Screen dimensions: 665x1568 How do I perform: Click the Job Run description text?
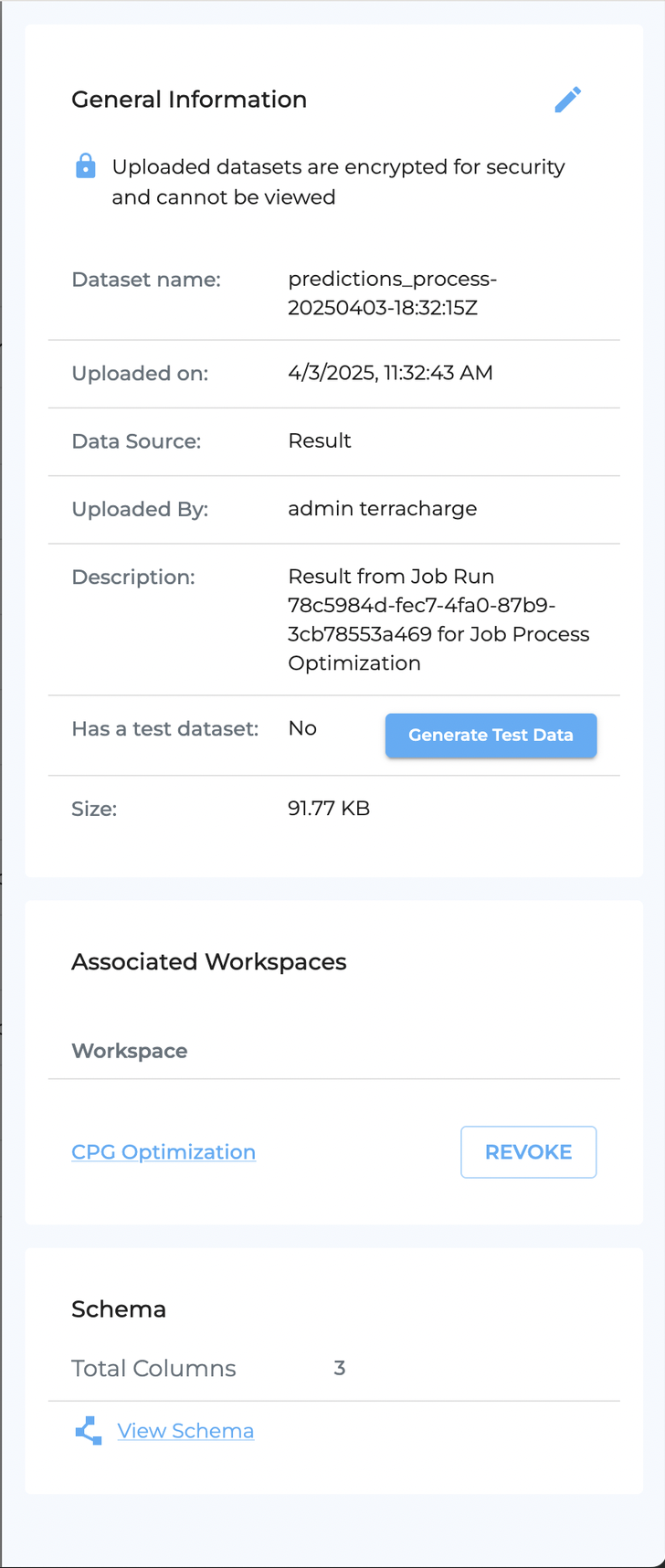tap(438, 620)
